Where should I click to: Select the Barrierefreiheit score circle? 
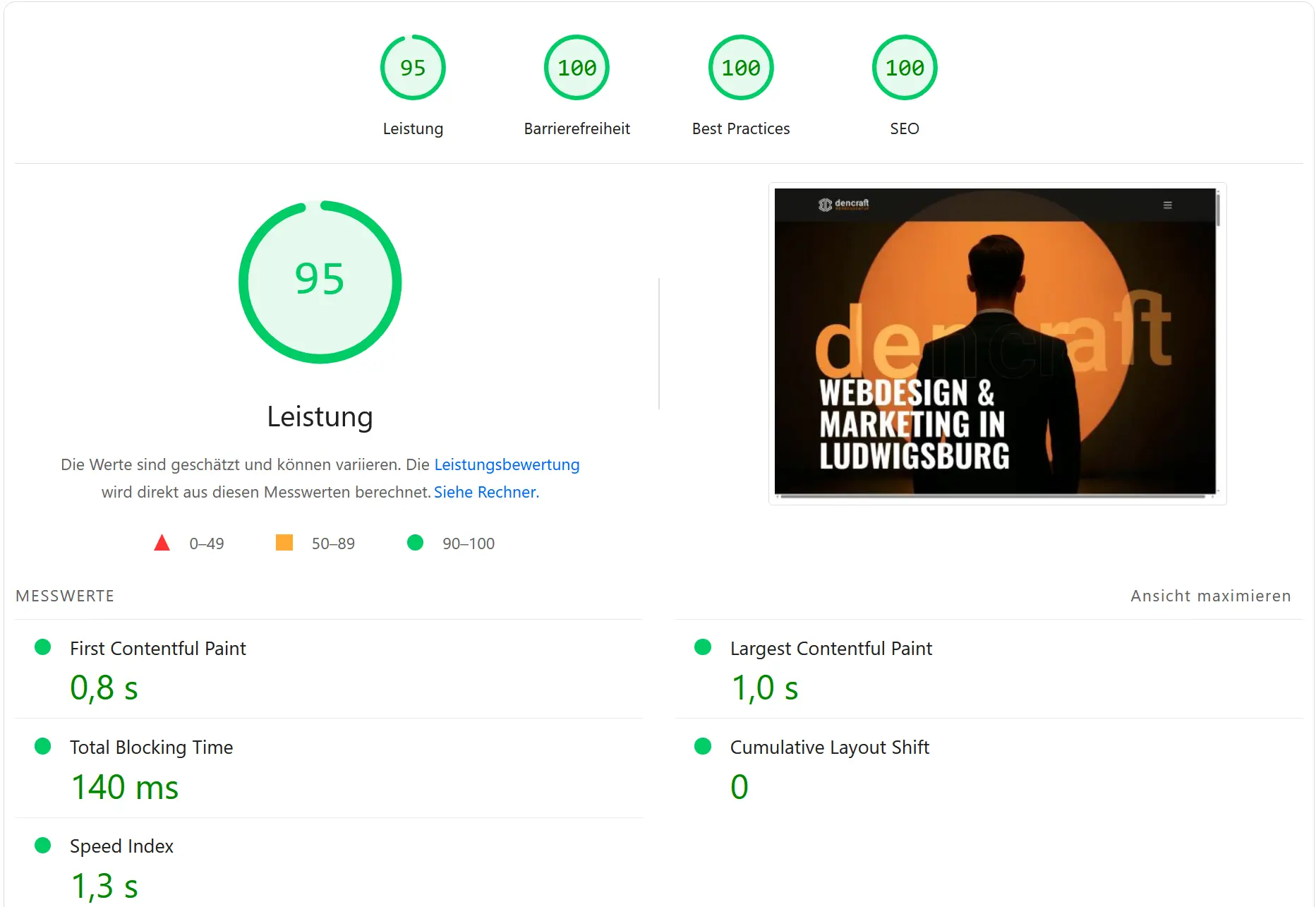(x=576, y=67)
